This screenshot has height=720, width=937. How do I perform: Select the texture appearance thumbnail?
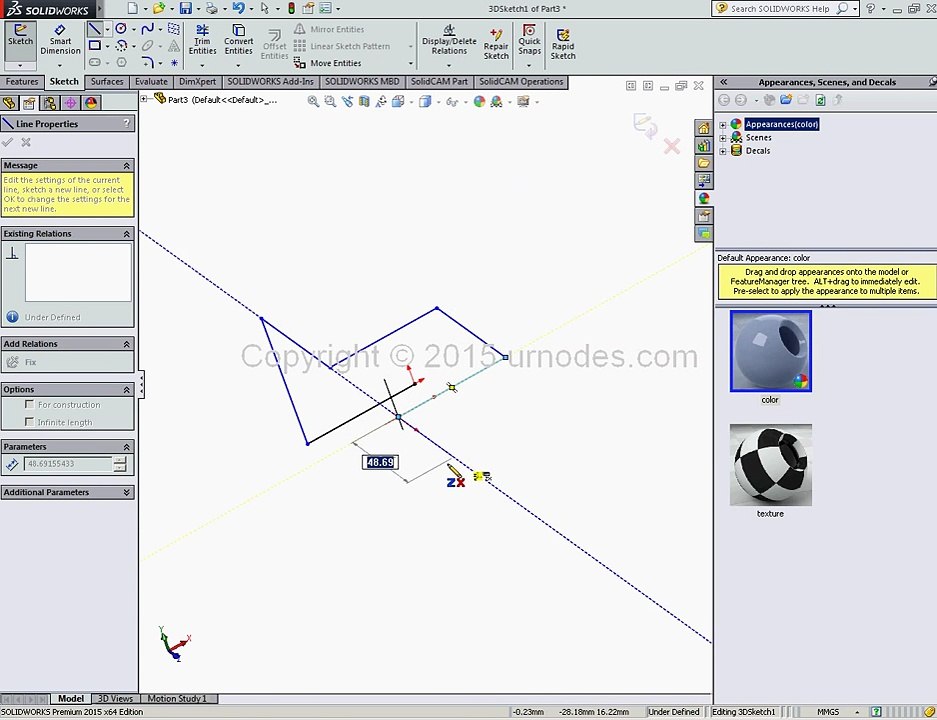click(x=771, y=465)
